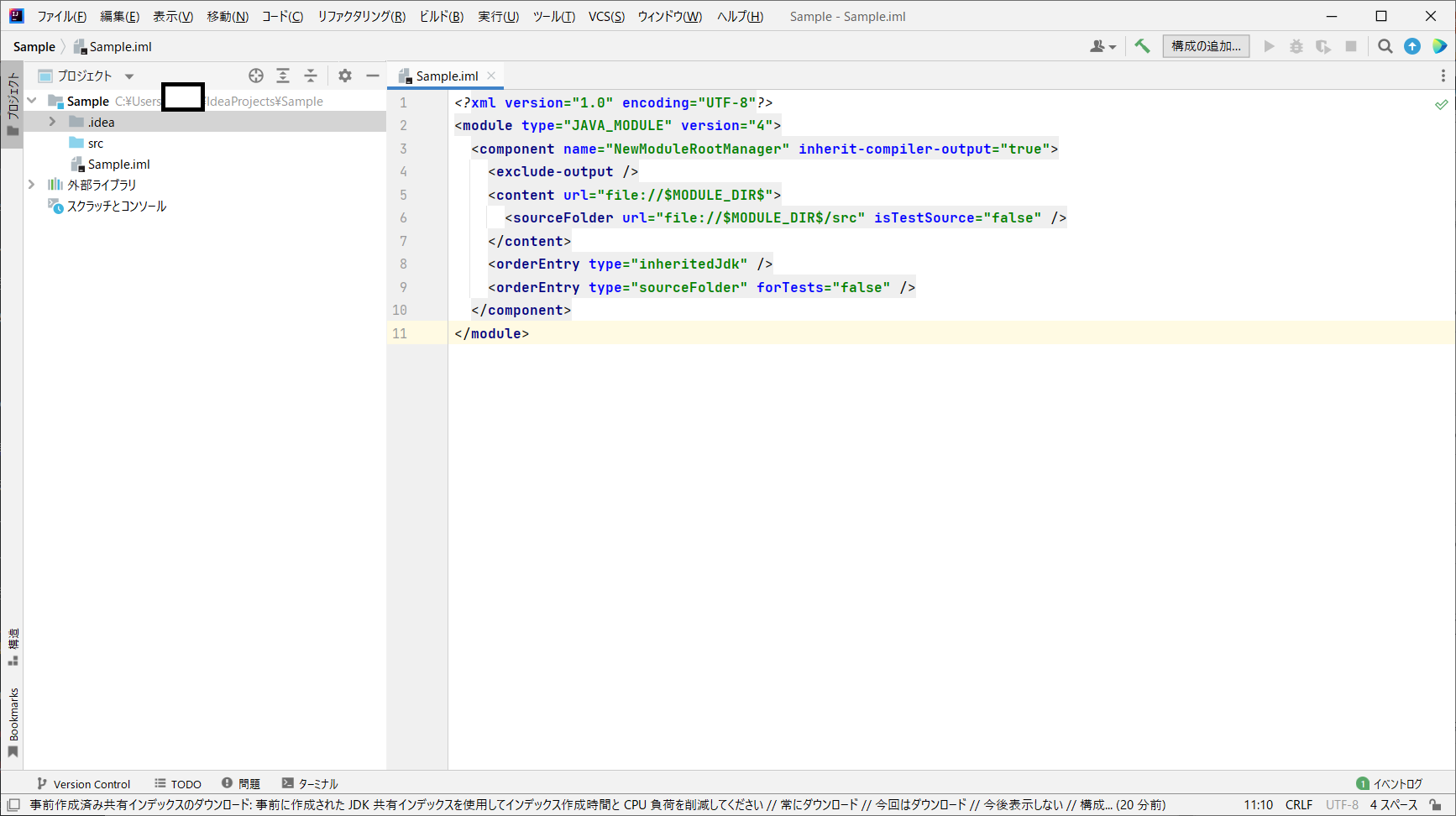Hide the project tool window
1456x816 pixels.
point(373,76)
